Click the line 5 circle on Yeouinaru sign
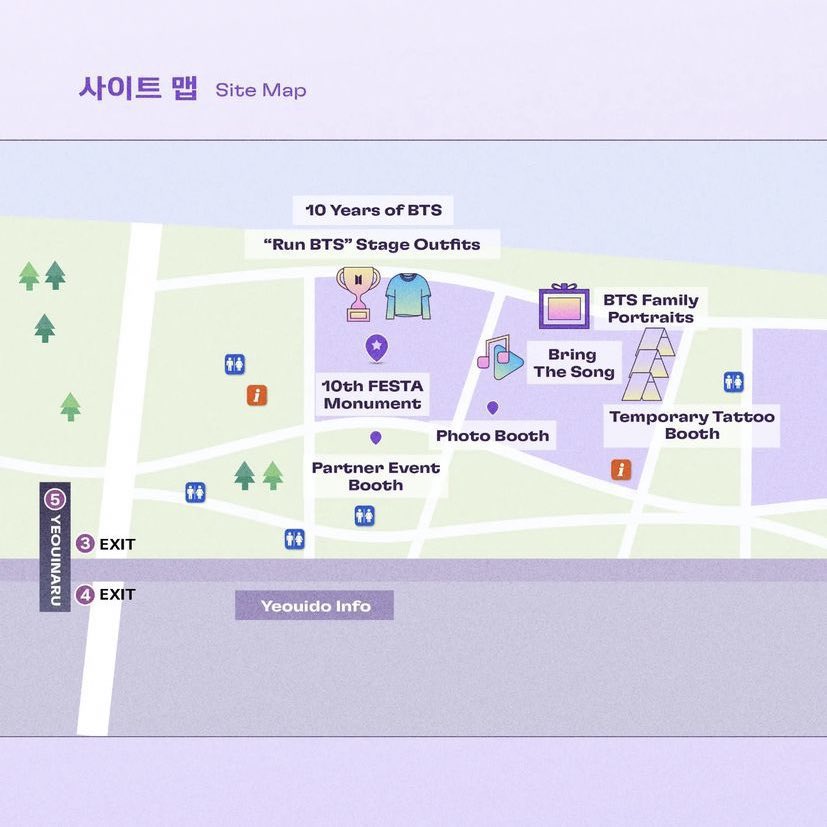The image size is (827, 827). coord(55,499)
